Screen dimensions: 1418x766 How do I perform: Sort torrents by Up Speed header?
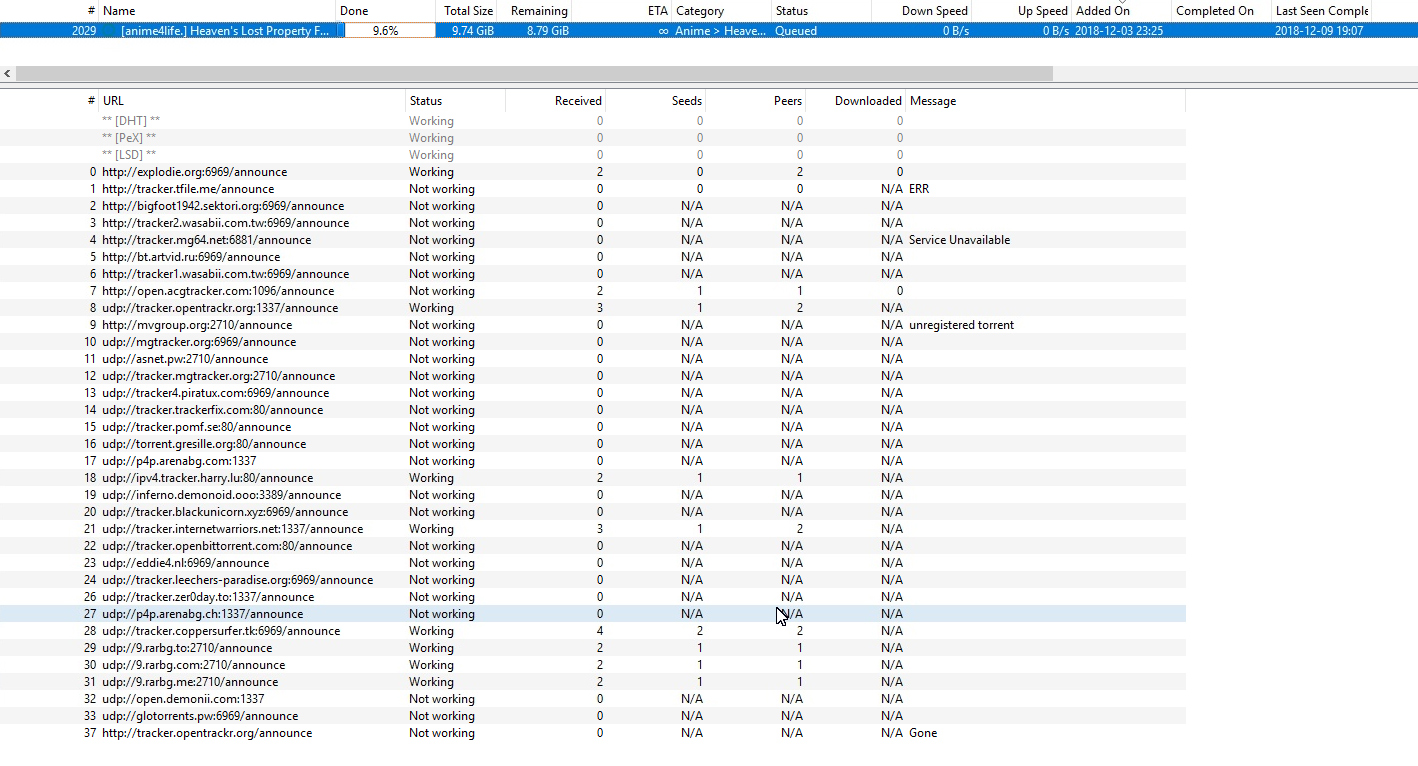coord(1043,10)
